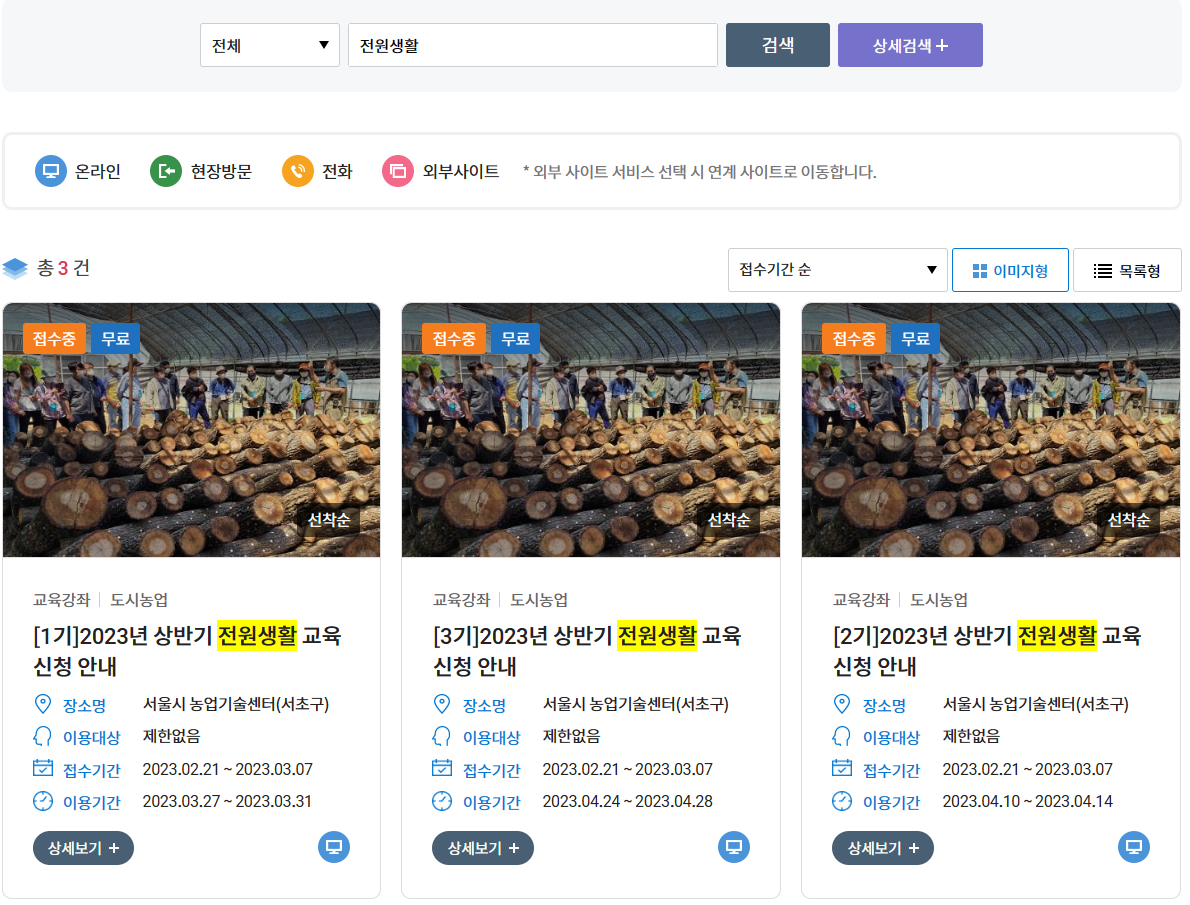This screenshot has height=905, width=1190.
Task: Open the 전체 category dropdown
Action: pyautogui.click(x=268, y=45)
